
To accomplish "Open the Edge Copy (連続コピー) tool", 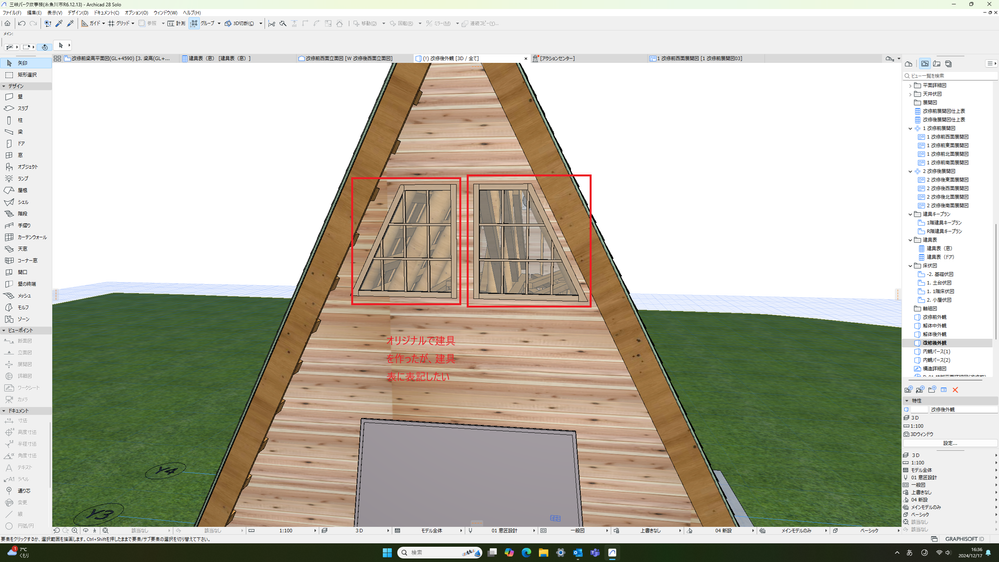I will (x=480, y=24).
